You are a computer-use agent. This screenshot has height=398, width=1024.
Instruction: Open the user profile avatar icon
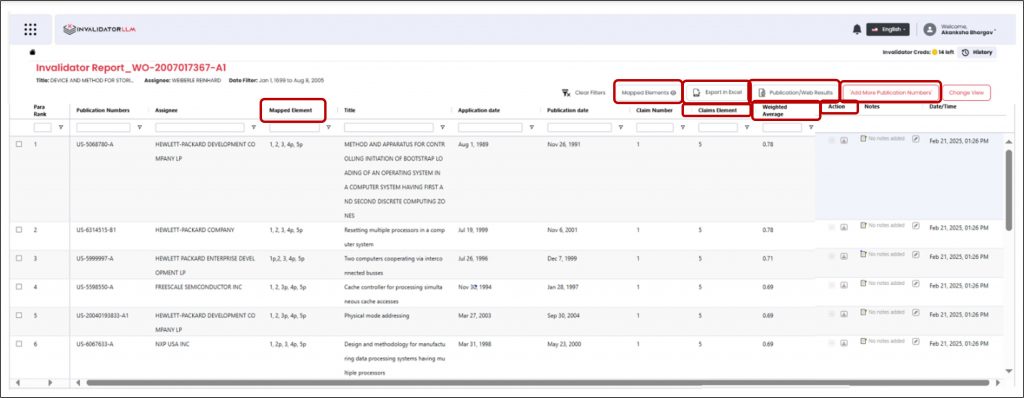(x=930, y=29)
